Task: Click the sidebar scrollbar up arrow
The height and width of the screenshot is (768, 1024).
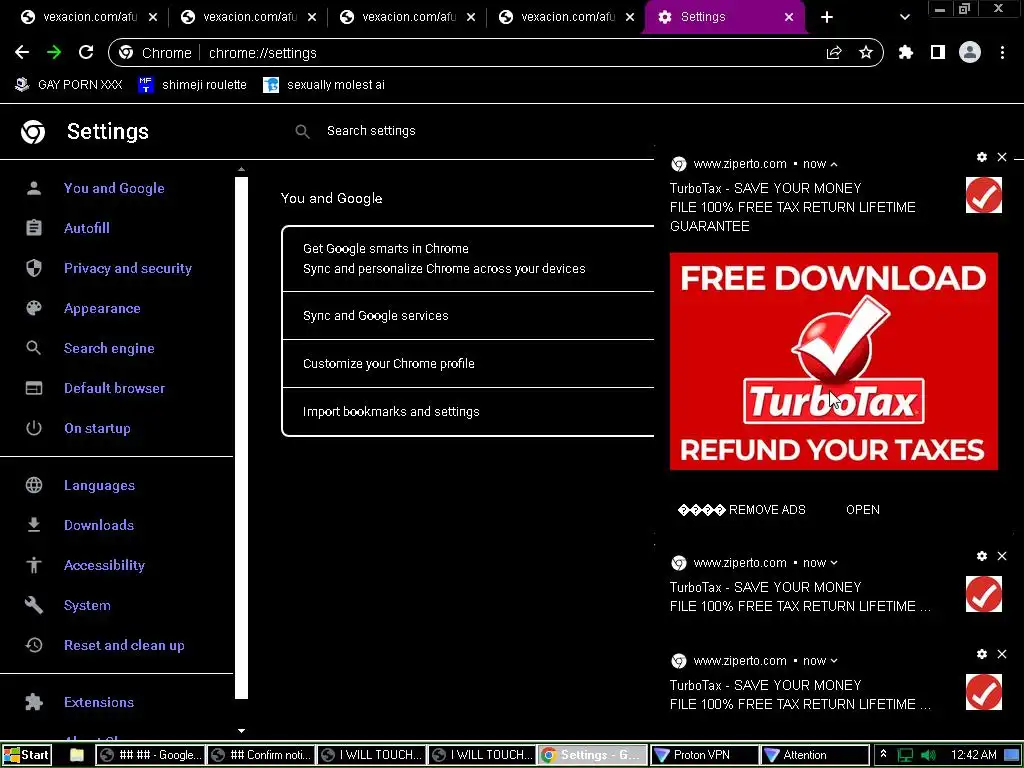Action: pos(242,169)
